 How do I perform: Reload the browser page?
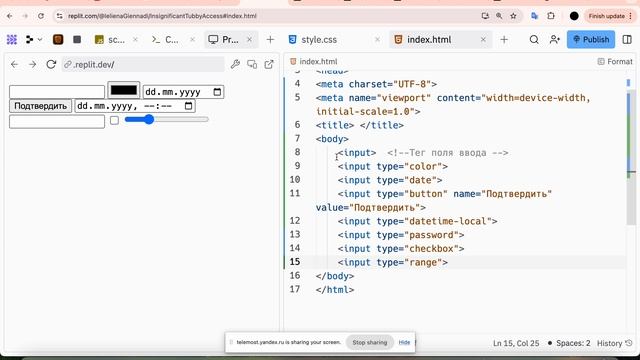coord(41,16)
